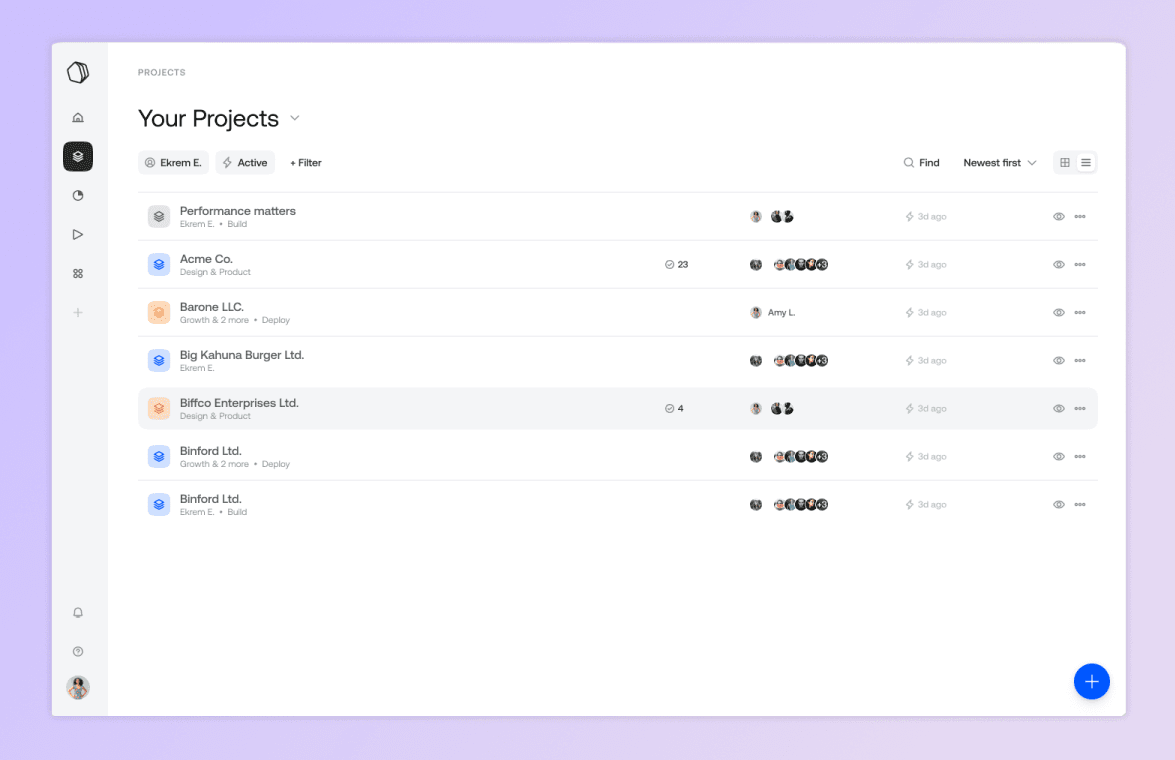Expand the Your Projects title dropdown
The height and width of the screenshot is (760, 1175).
[x=295, y=118]
